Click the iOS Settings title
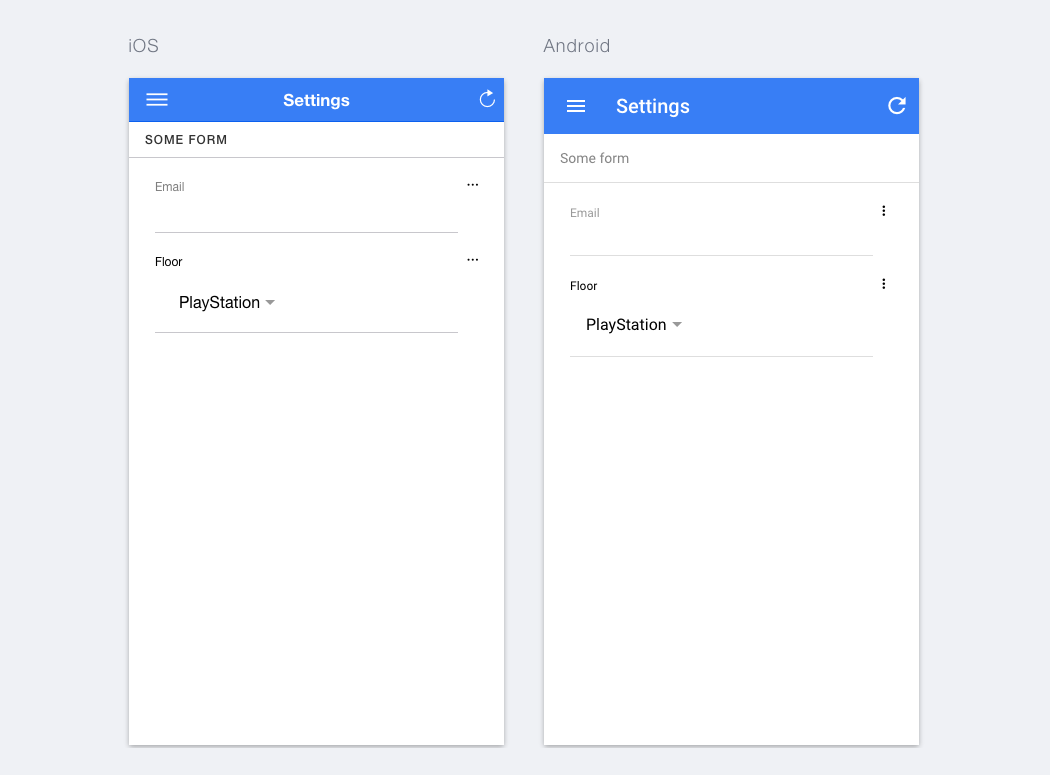The width and height of the screenshot is (1050, 775). tap(316, 100)
